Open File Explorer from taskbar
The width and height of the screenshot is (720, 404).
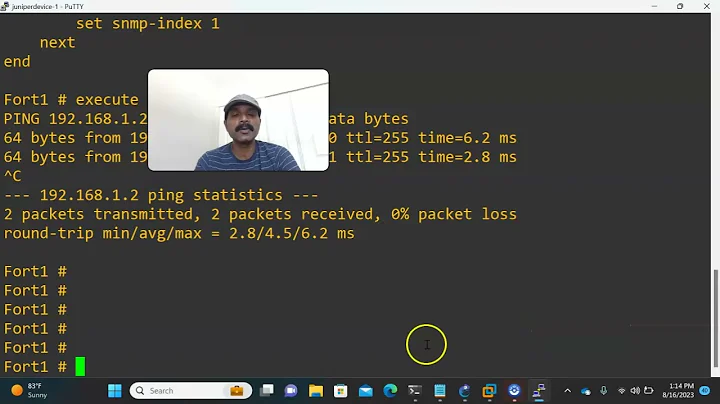[316, 391]
